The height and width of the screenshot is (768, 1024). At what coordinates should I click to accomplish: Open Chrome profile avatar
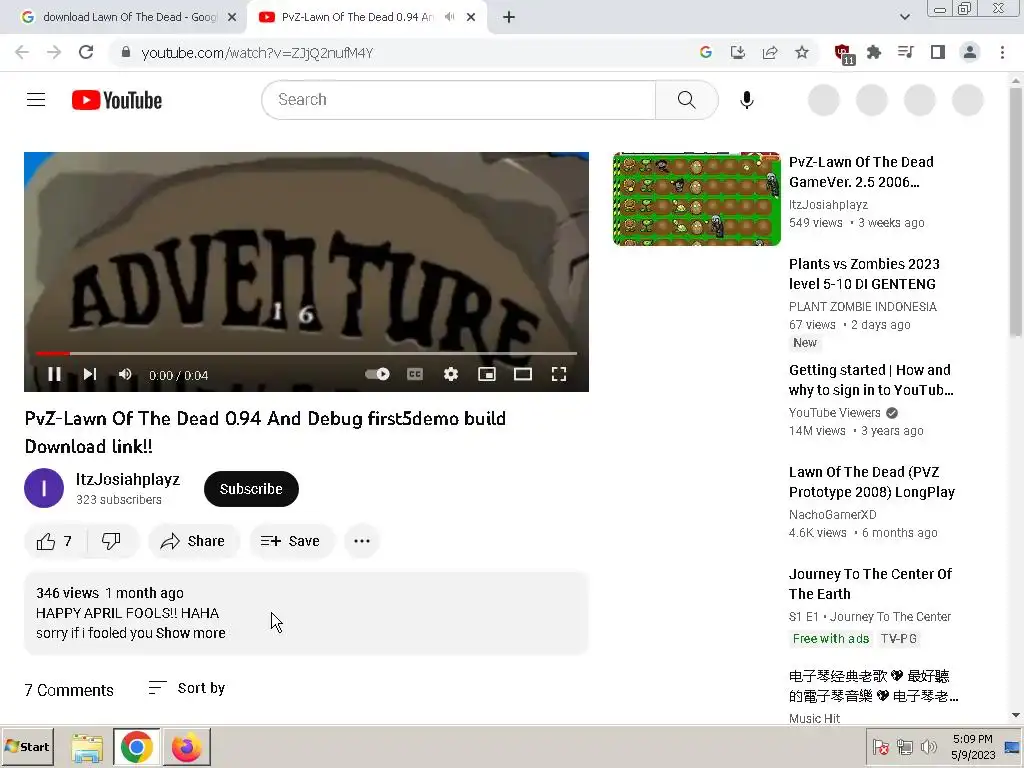pyautogui.click(x=970, y=52)
